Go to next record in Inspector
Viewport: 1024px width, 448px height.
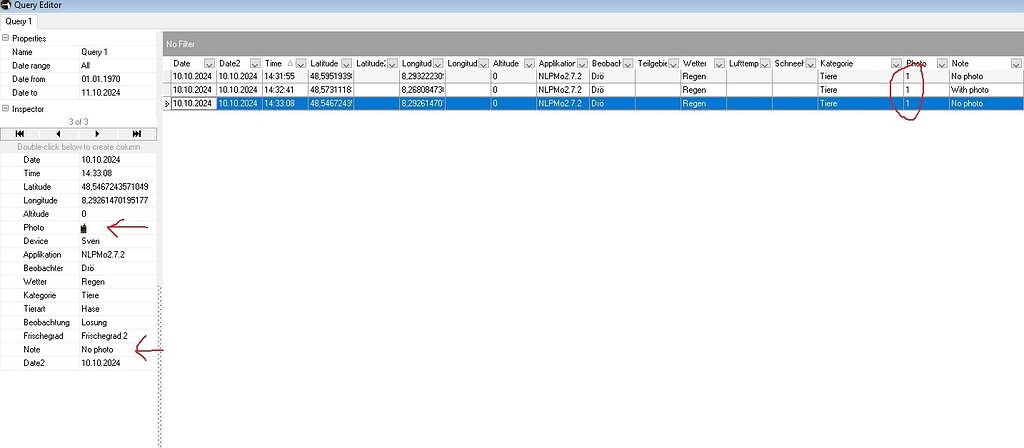(98, 134)
